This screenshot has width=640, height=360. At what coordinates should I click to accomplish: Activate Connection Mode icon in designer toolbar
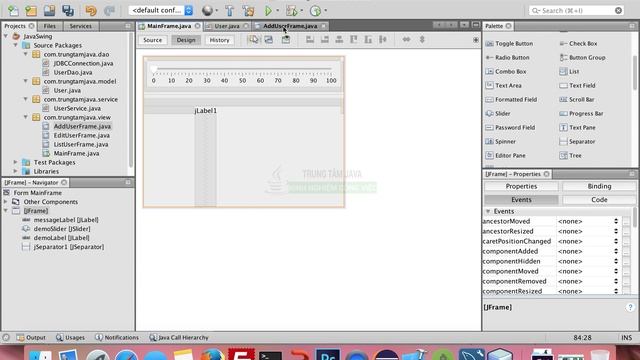pyautogui.click(x=269, y=40)
